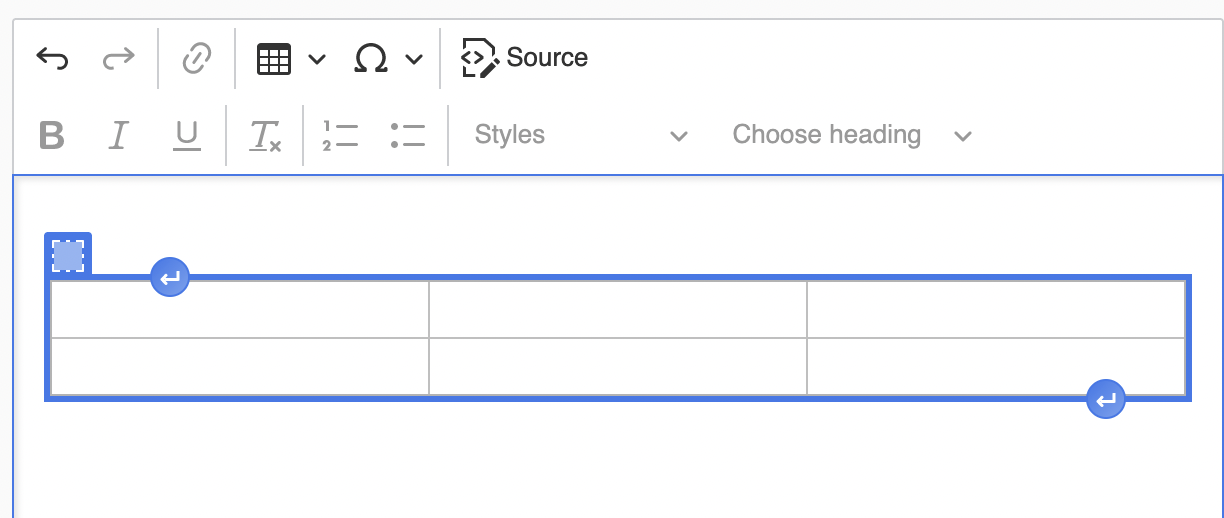This screenshot has width=1224, height=518.
Task: Insert a bulleted list
Action: click(408, 135)
